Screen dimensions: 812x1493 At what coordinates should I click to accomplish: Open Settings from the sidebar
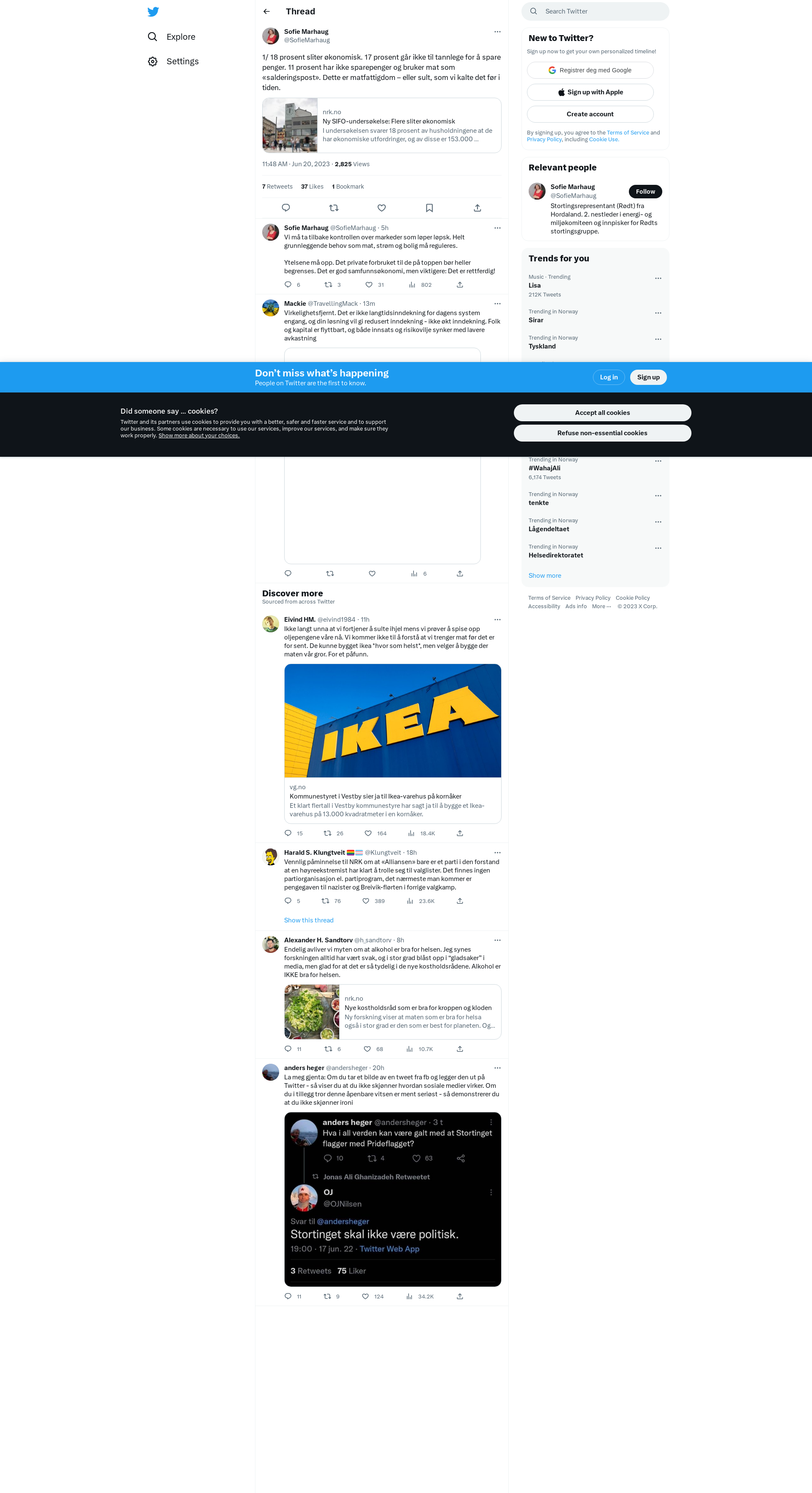tap(173, 61)
